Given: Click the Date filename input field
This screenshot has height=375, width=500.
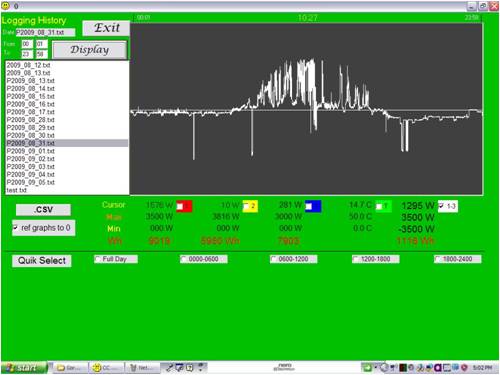Looking at the screenshot, I should [45, 32].
